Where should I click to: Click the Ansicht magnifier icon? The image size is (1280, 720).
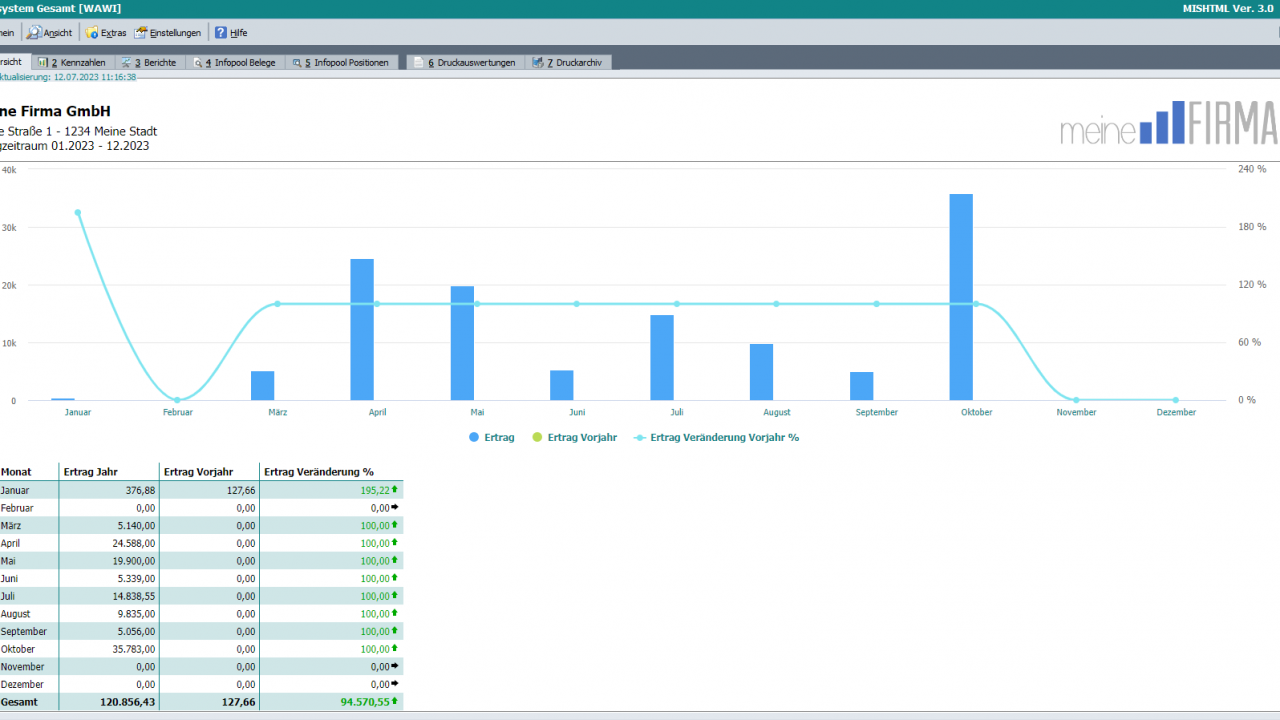click(34, 32)
